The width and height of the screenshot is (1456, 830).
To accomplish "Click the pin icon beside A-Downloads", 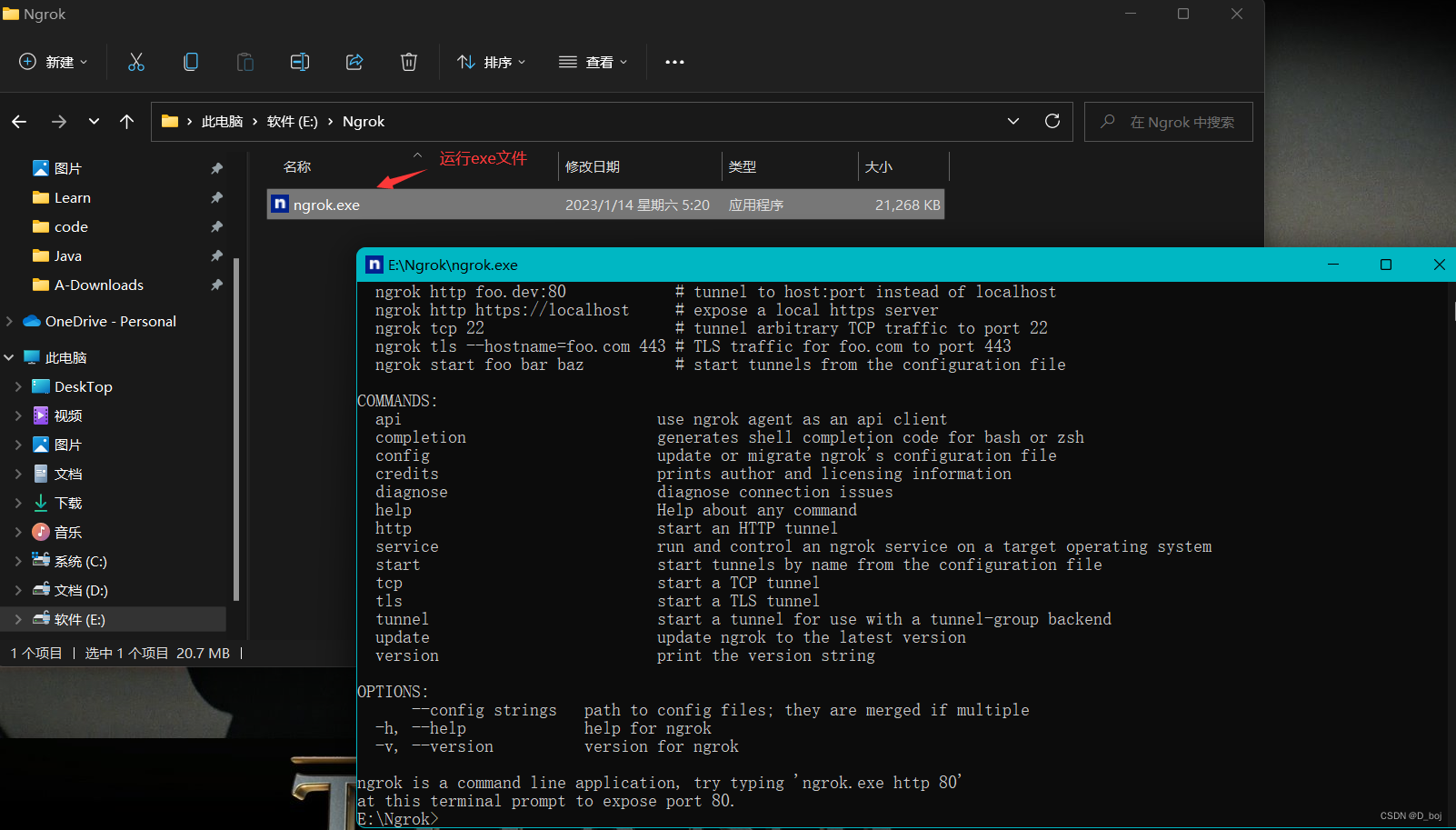I will (x=216, y=285).
